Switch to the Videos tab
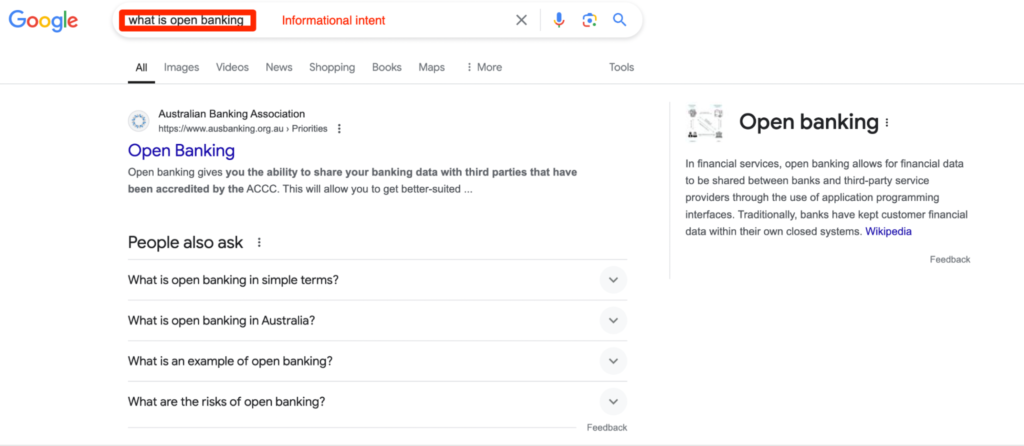This screenshot has height=446, width=1024. [x=232, y=67]
